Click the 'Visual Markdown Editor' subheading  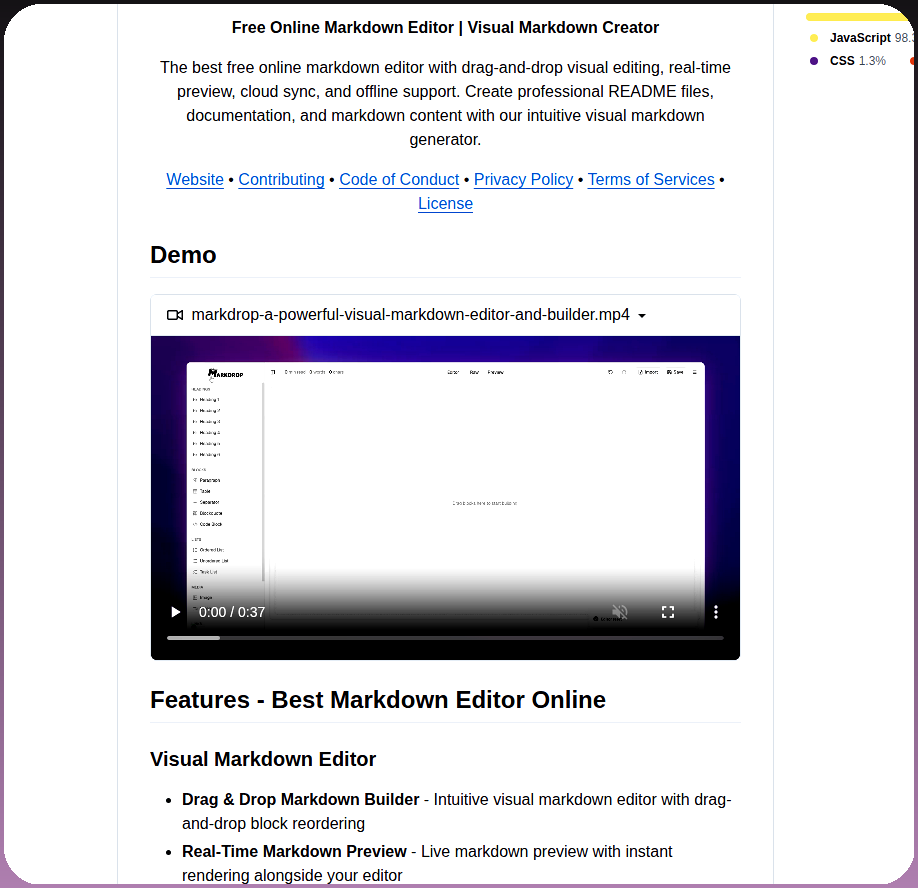pos(263,759)
